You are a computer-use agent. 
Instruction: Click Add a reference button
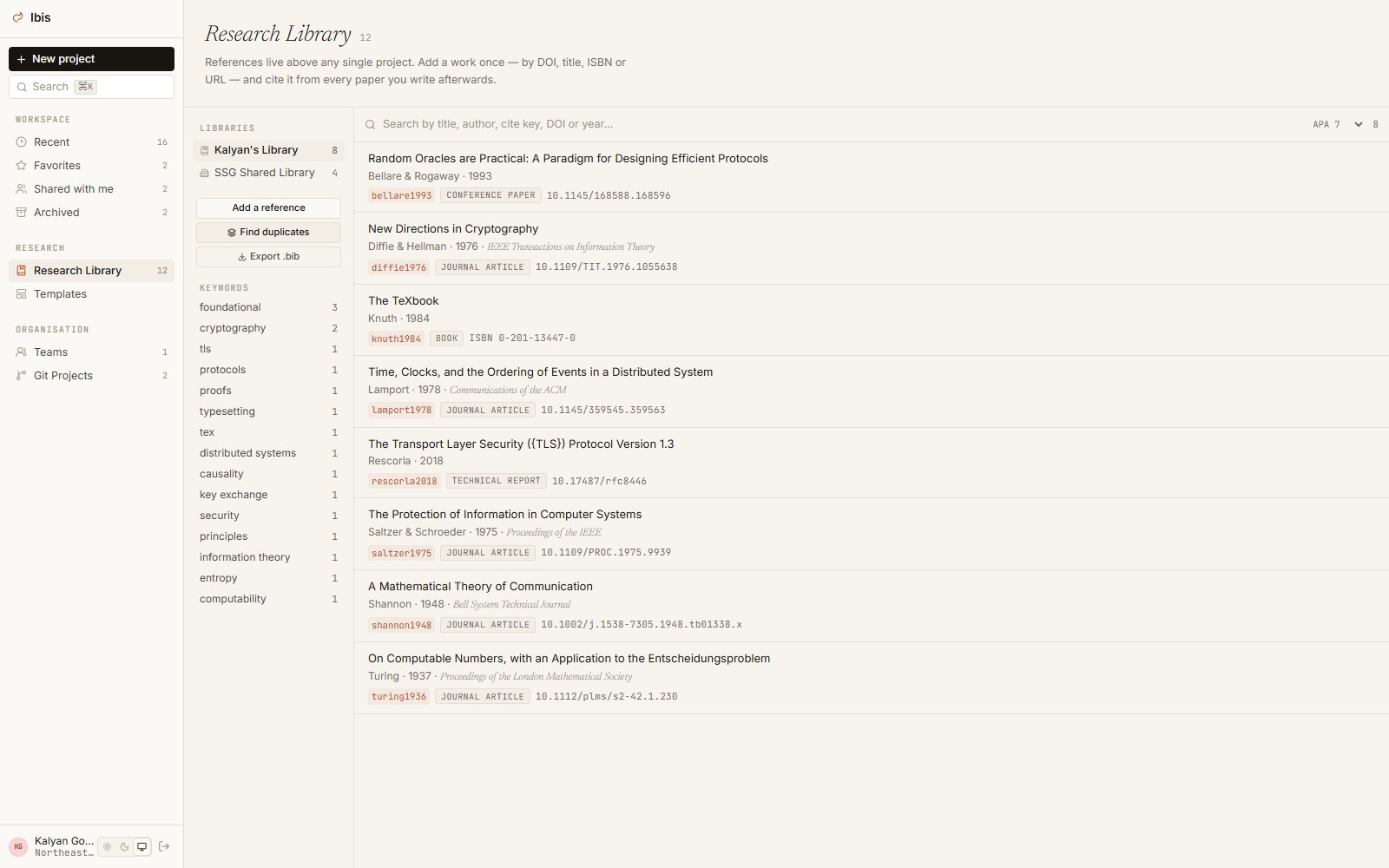268,208
